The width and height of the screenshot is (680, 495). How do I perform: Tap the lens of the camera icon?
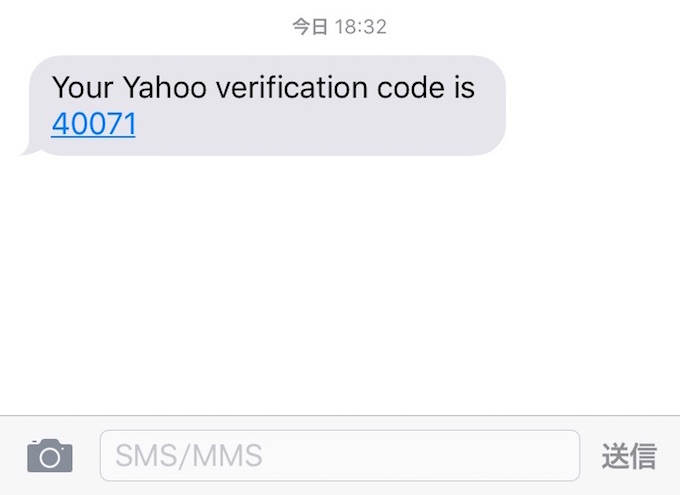[50, 457]
